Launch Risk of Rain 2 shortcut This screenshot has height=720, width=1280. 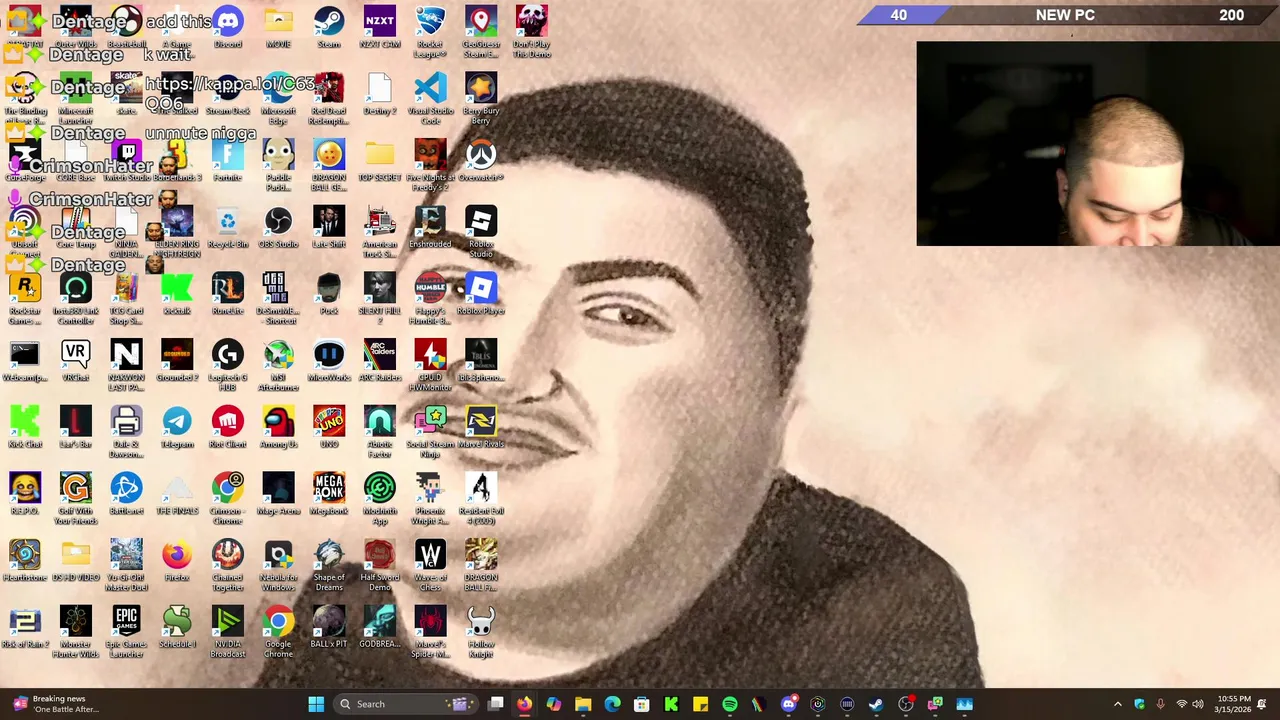(x=25, y=627)
